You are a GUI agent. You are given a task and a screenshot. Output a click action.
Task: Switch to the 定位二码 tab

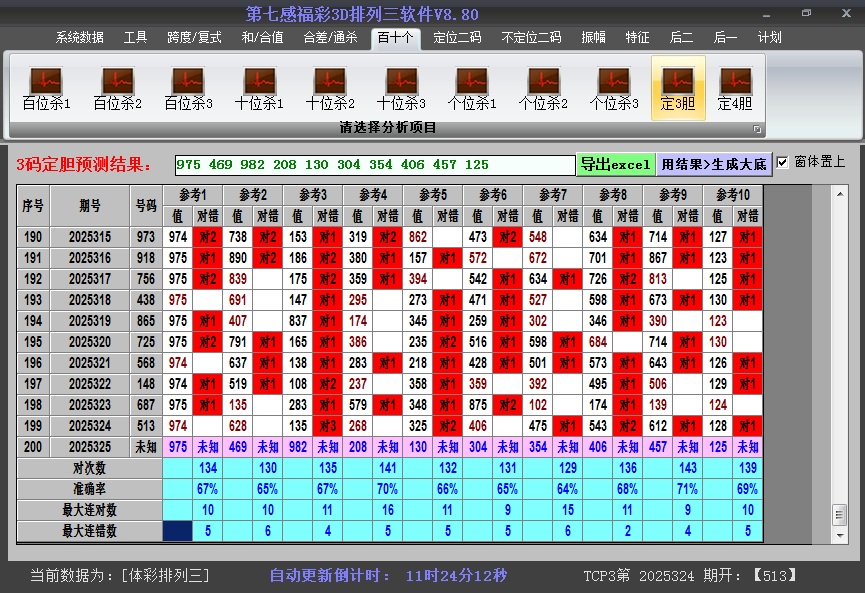[x=457, y=38]
